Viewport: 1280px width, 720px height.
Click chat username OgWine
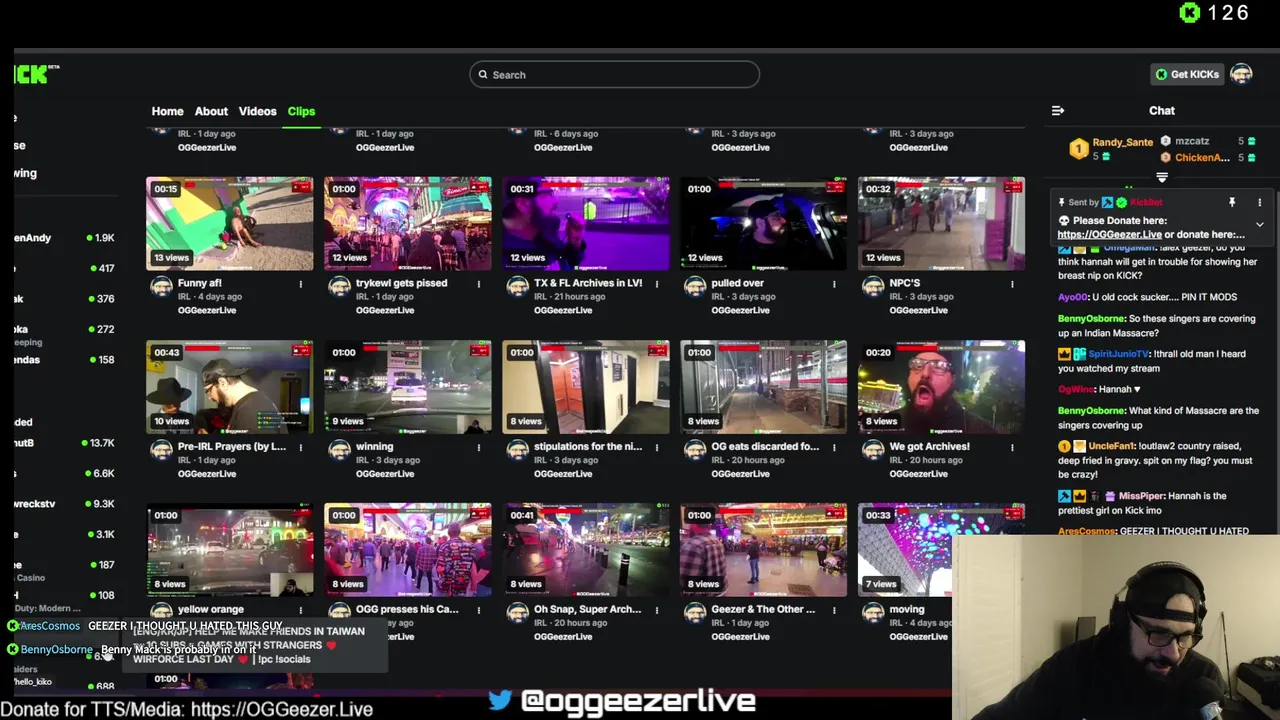[1076, 389]
